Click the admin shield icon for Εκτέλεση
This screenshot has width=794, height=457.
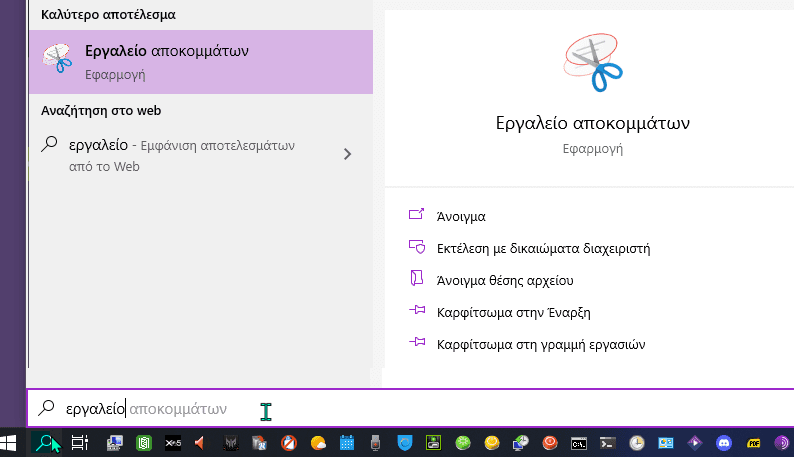[x=417, y=247]
